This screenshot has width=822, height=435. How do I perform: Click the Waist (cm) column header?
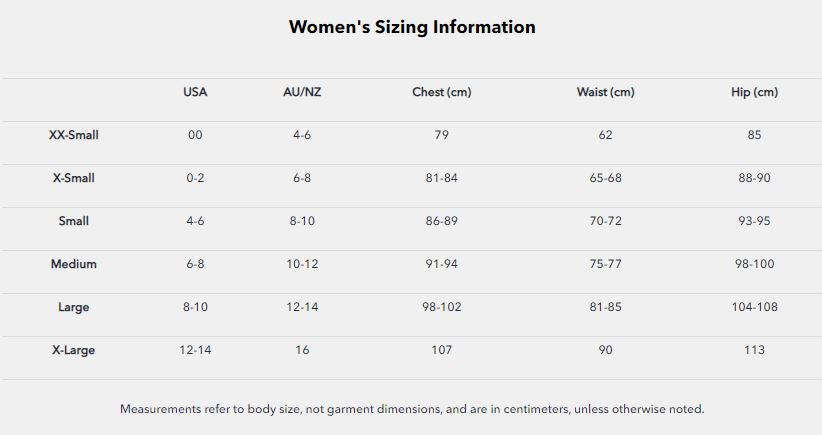pos(605,92)
